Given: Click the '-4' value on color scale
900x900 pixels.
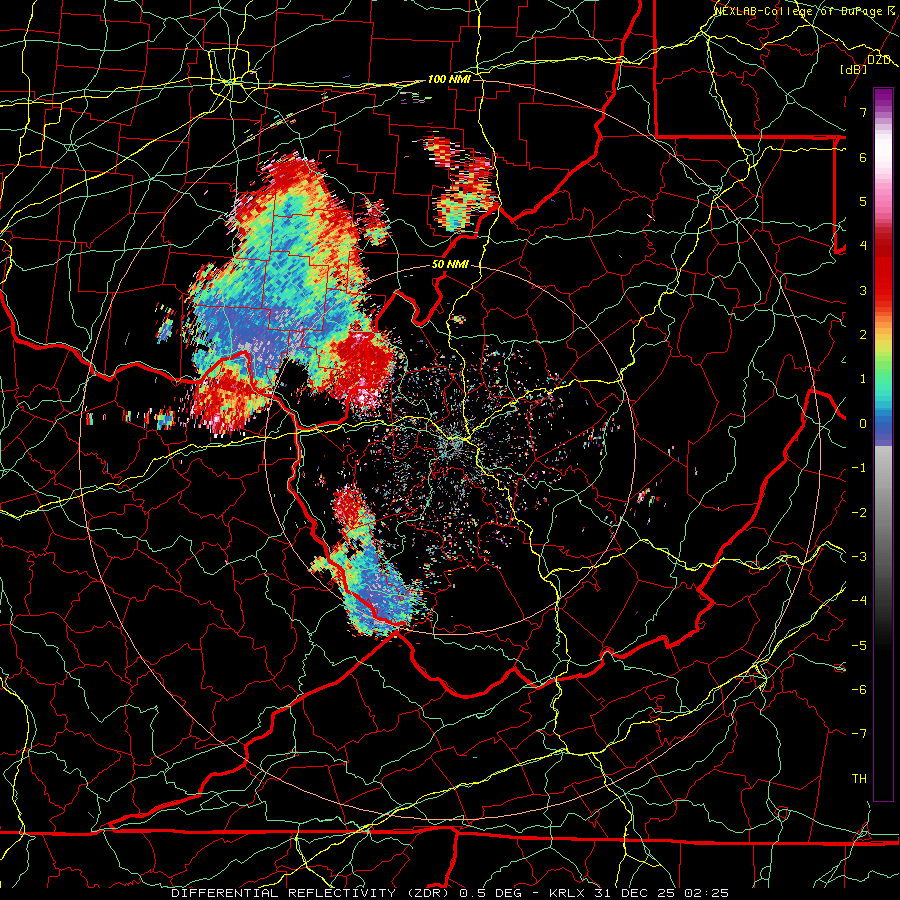Looking at the screenshot, I should (859, 601).
